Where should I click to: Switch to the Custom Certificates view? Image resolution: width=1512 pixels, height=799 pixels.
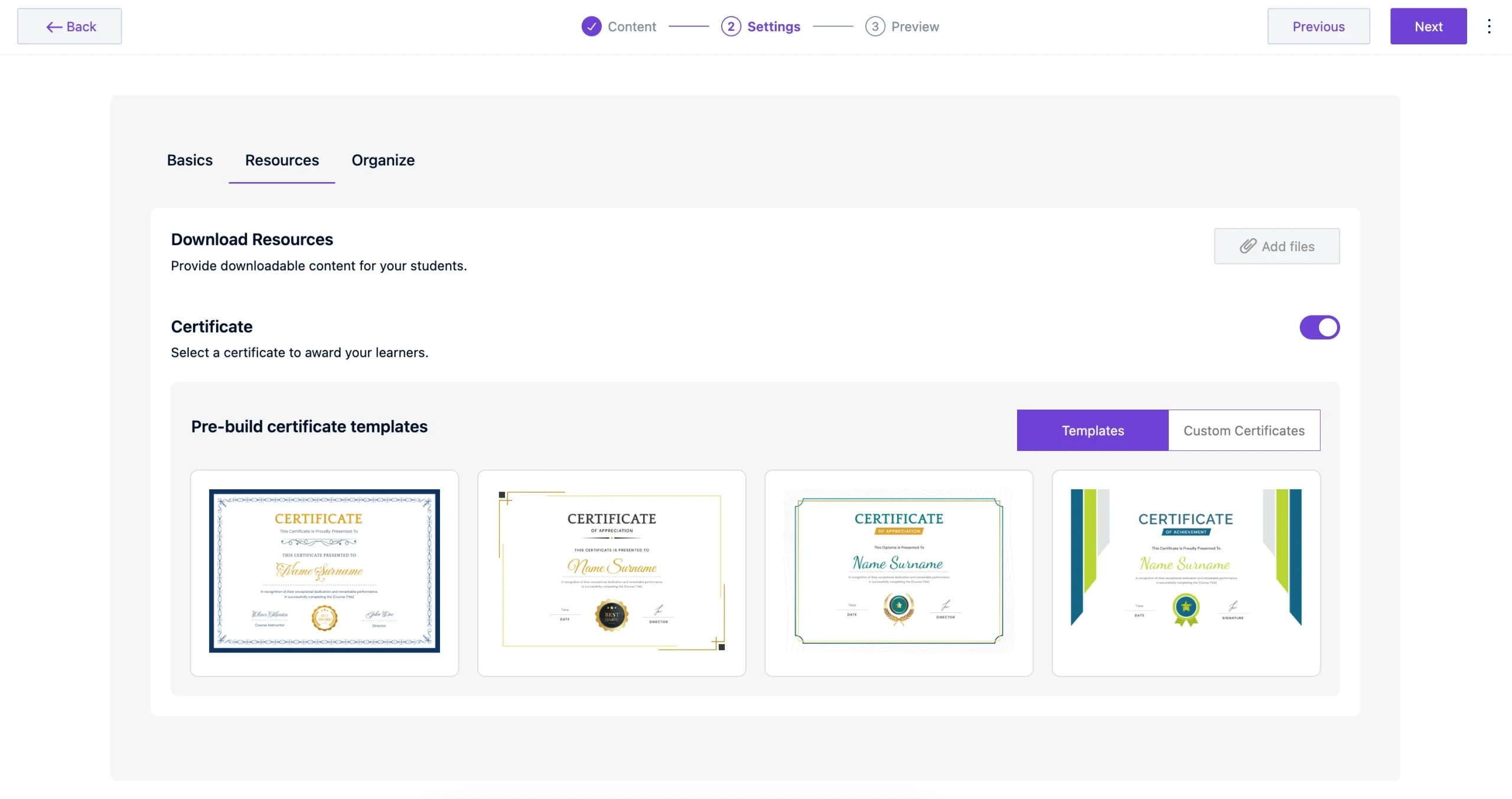coord(1244,430)
